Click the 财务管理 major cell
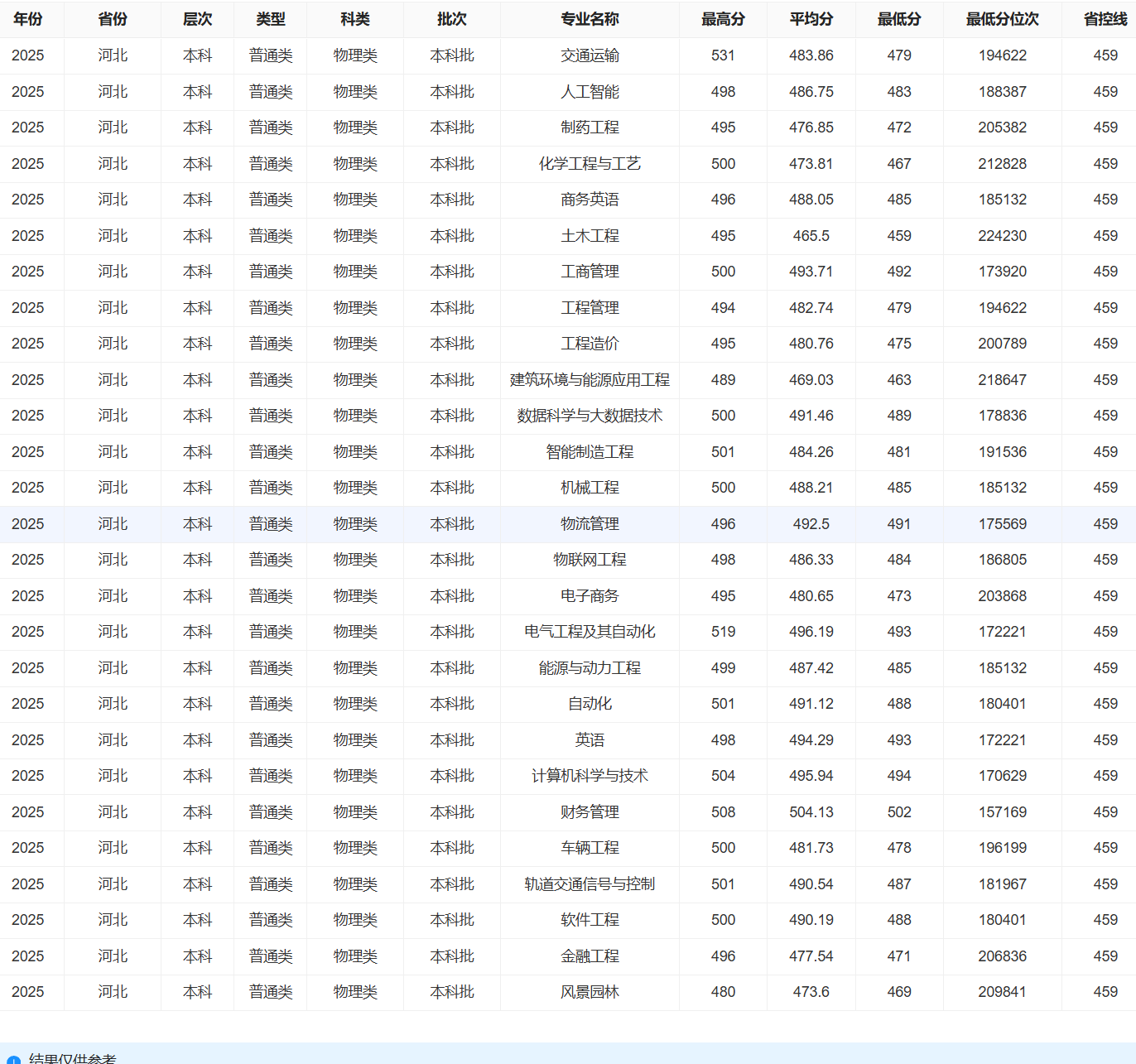Image resolution: width=1136 pixels, height=1064 pixels. (590, 812)
